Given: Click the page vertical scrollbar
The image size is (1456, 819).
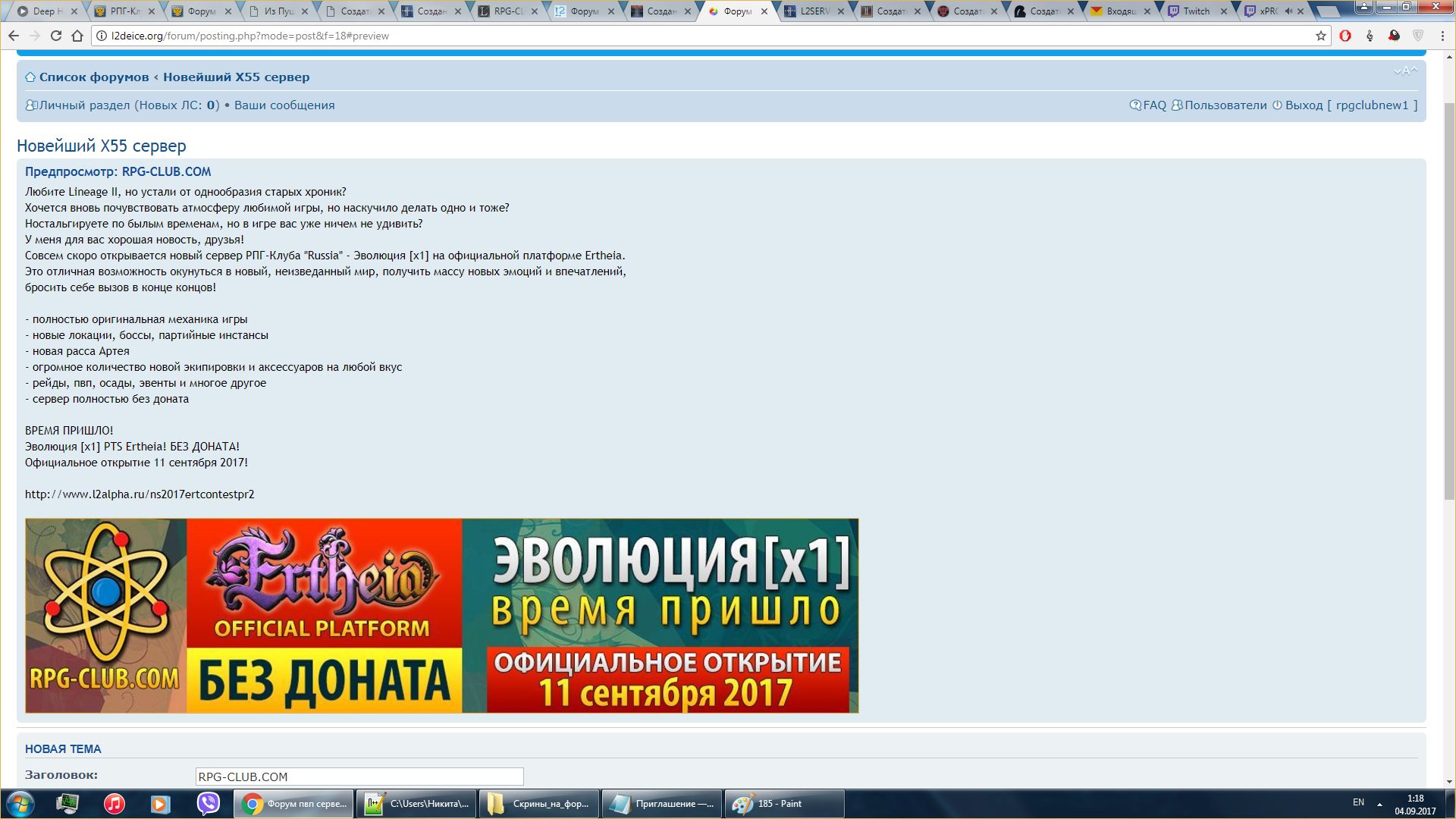Looking at the screenshot, I should (x=1449, y=303).
